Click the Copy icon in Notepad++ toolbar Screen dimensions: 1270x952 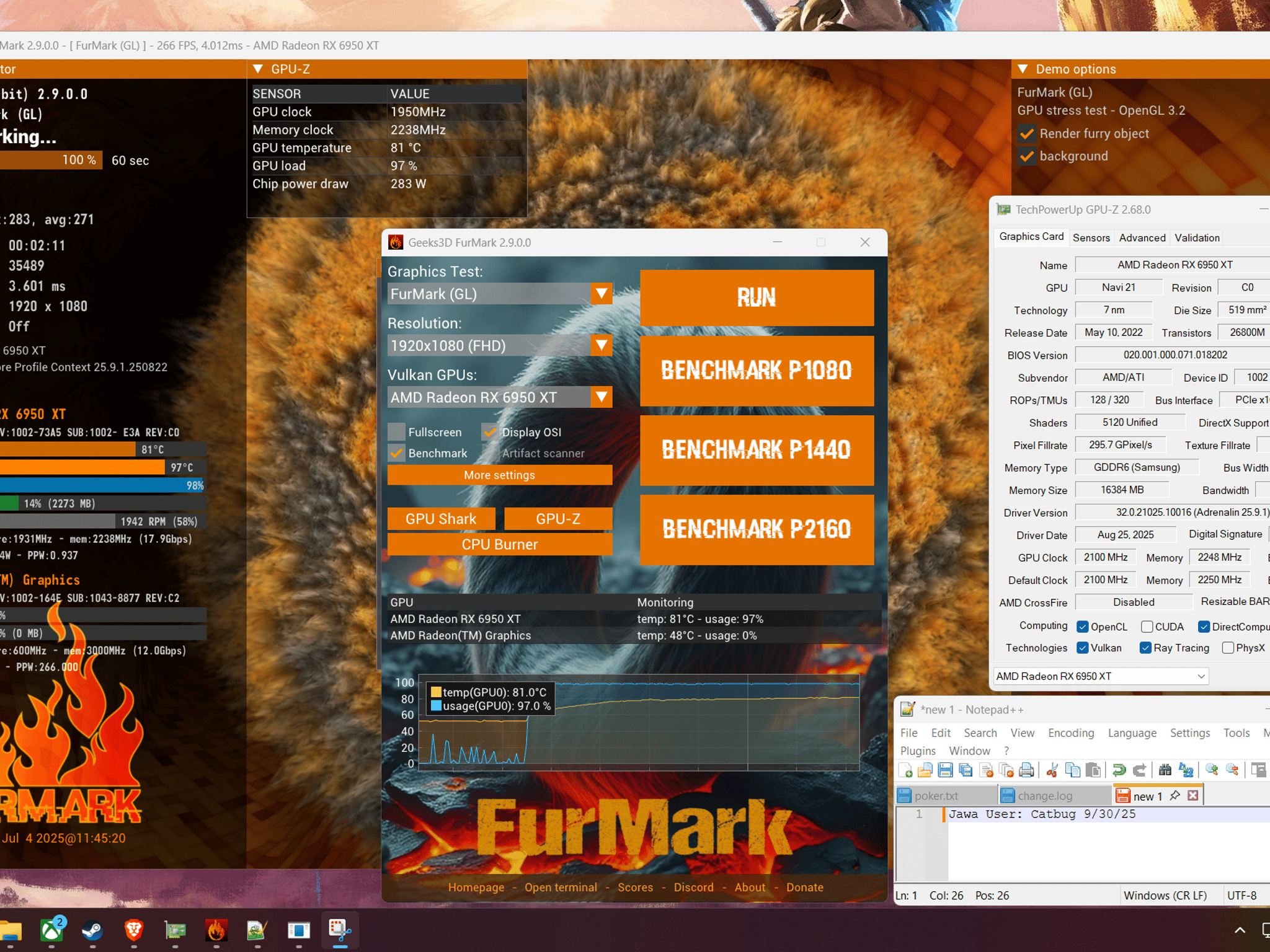[1072, 770]
